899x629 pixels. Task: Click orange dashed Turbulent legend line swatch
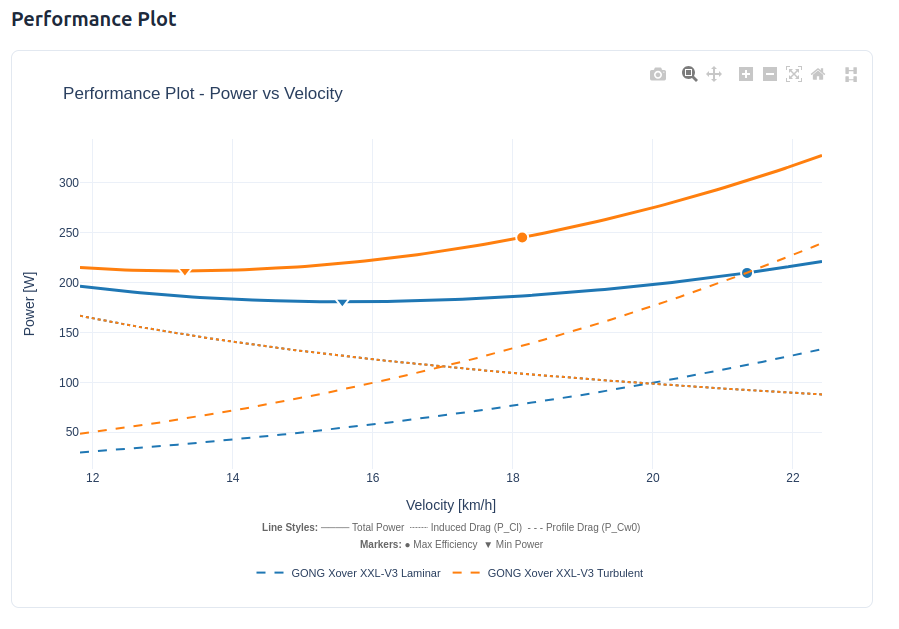pyautogui.click(x=466, y=573)
